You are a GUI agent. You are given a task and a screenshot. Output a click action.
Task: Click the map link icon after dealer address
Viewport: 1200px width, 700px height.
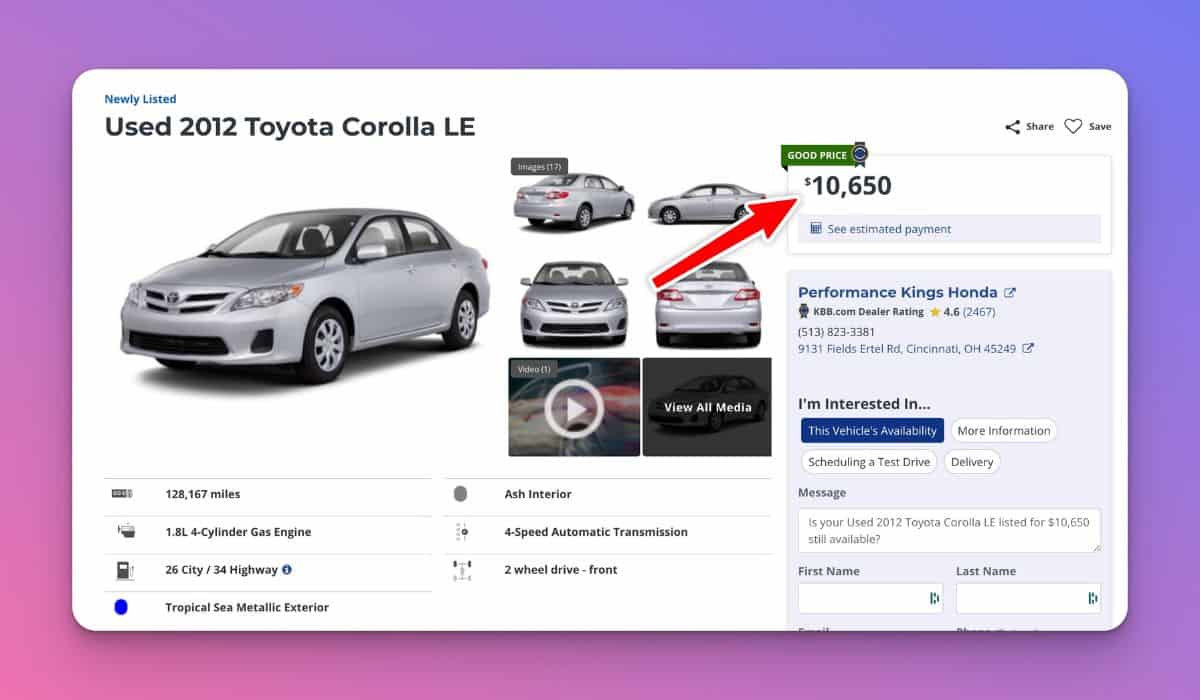(x=1028, y=349)
